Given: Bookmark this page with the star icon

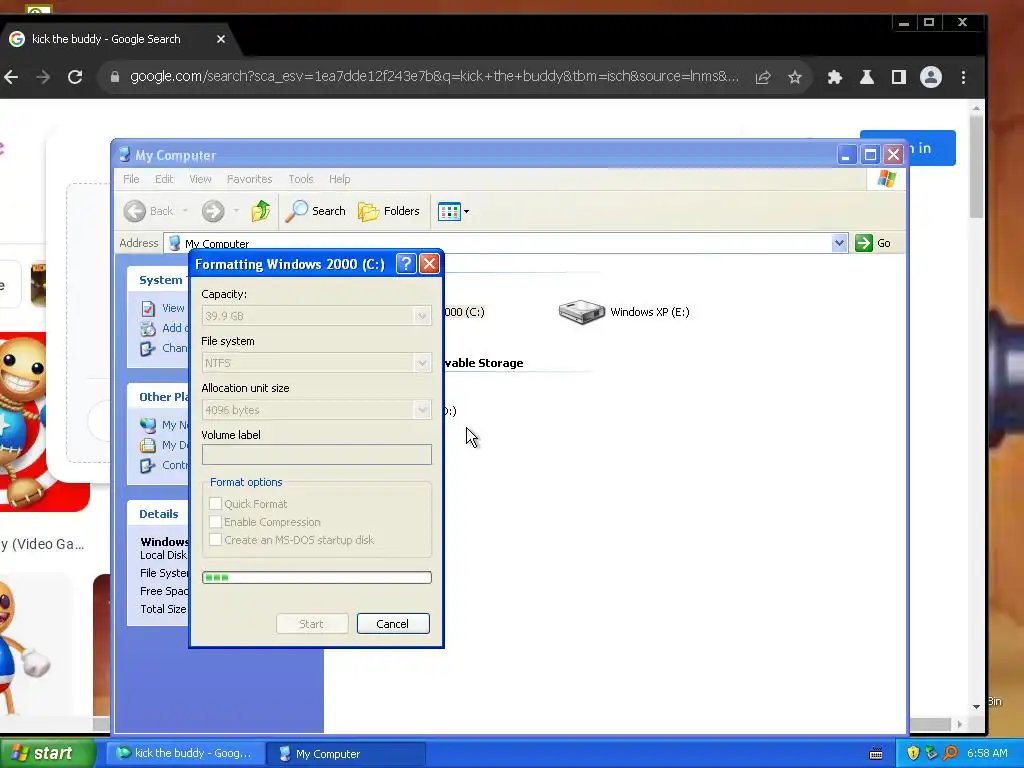Looking at the screenshot, I should [795, 77].
